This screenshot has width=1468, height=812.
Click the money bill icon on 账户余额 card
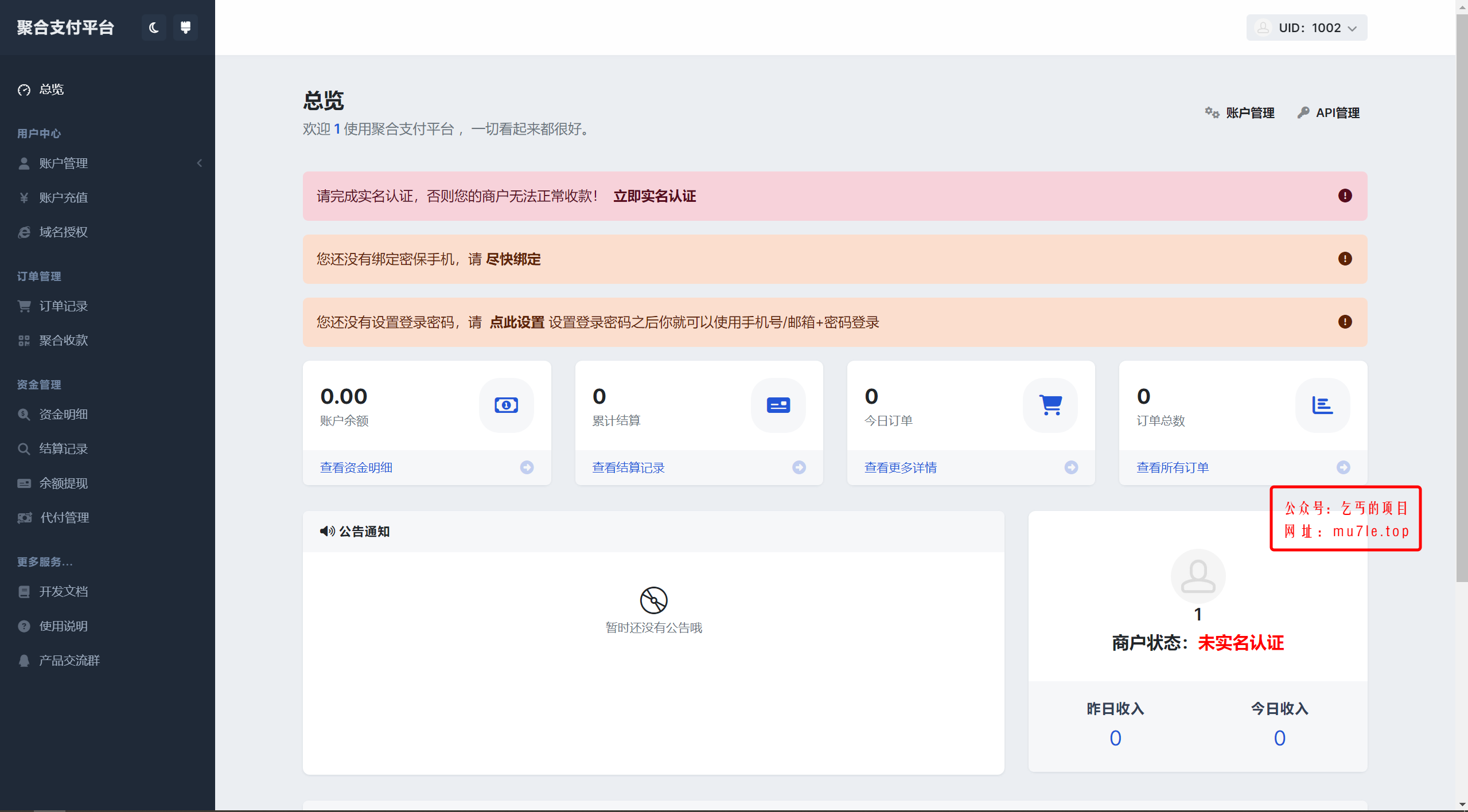pyautogui.click(x=506, y=405)
